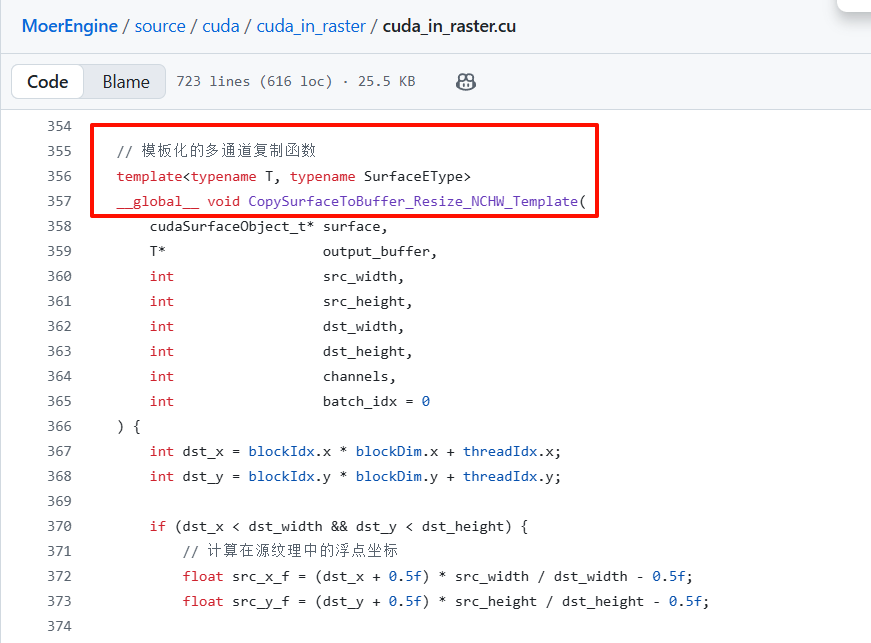Open the Copilot icon in file header

click(465, 82)
